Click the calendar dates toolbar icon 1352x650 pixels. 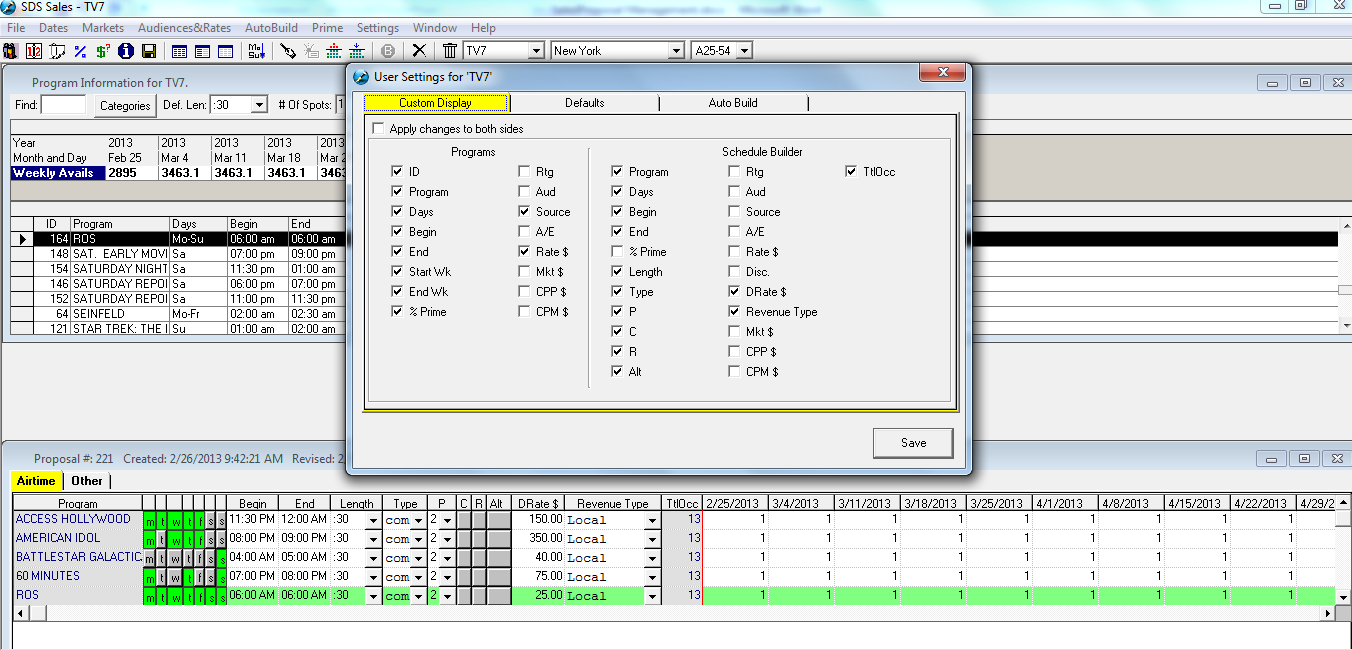tap(34, 51)
